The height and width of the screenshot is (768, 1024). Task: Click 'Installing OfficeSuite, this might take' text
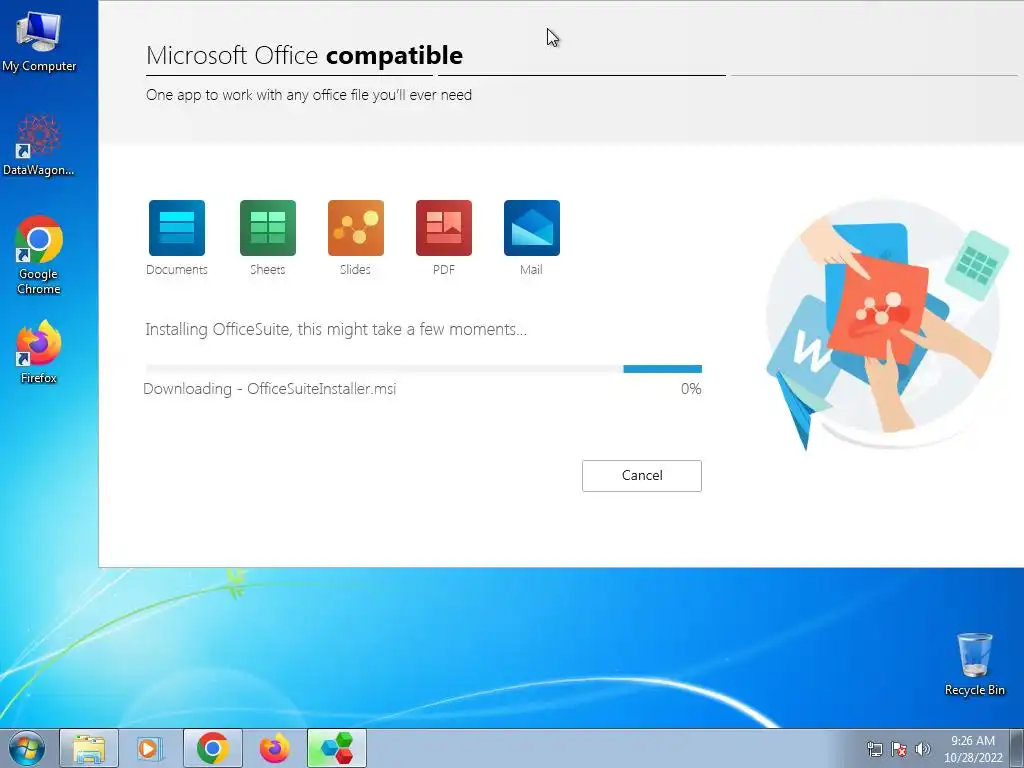(336, 329)
